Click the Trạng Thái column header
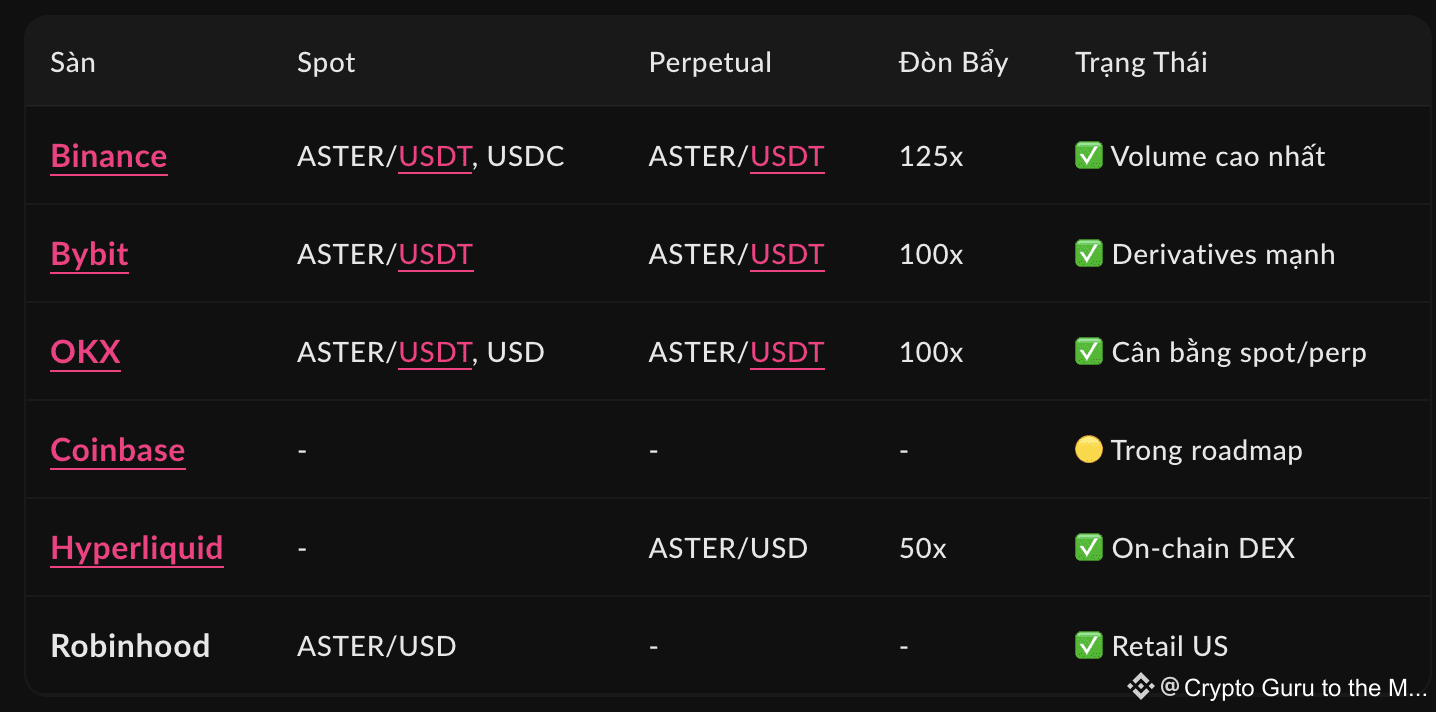 1141,62
